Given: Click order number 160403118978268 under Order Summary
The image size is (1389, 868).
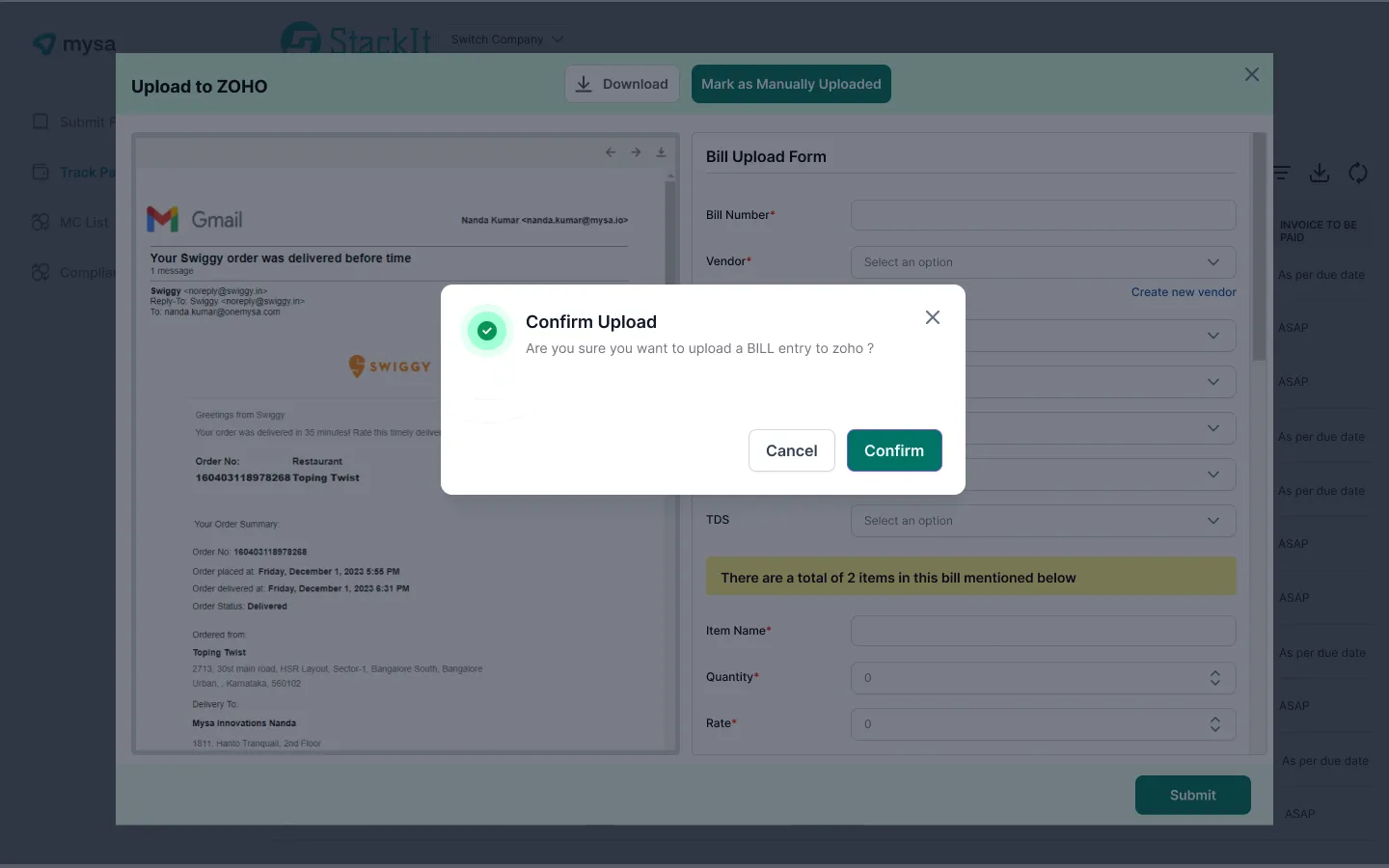Looking at the screenshot, I should click(270, 553).
